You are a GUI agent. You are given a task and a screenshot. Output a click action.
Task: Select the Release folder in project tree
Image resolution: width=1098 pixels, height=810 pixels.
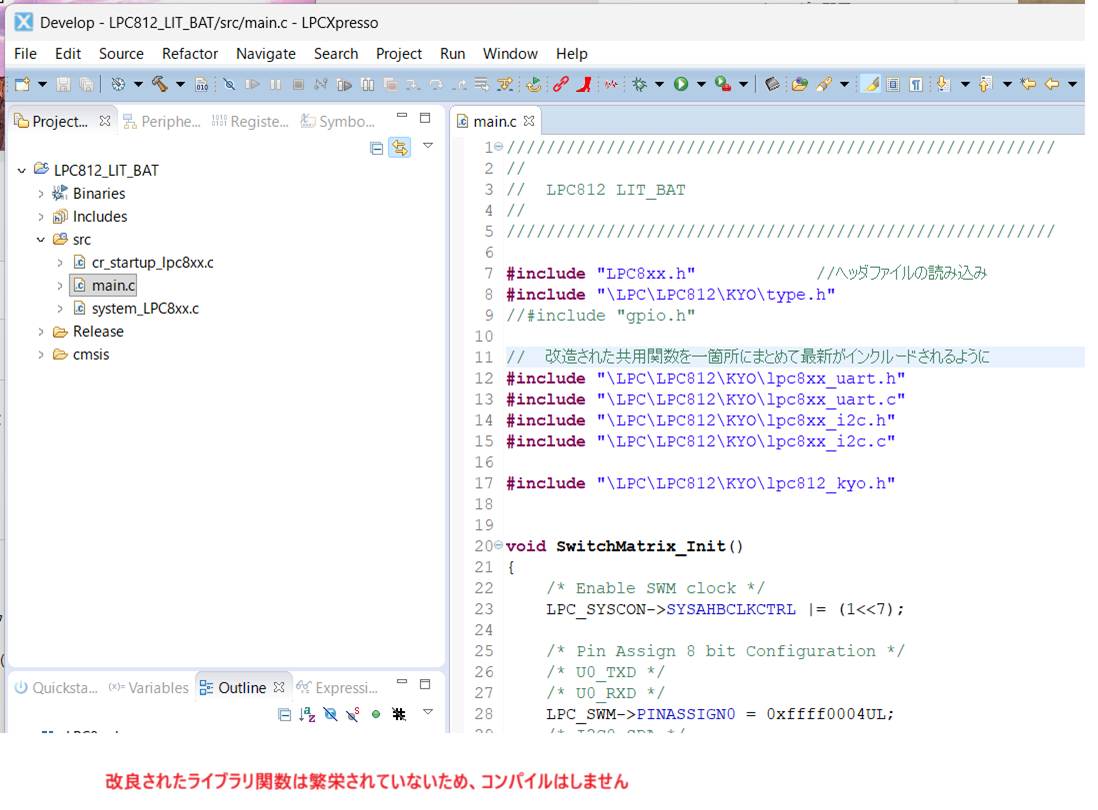[98, 332]
